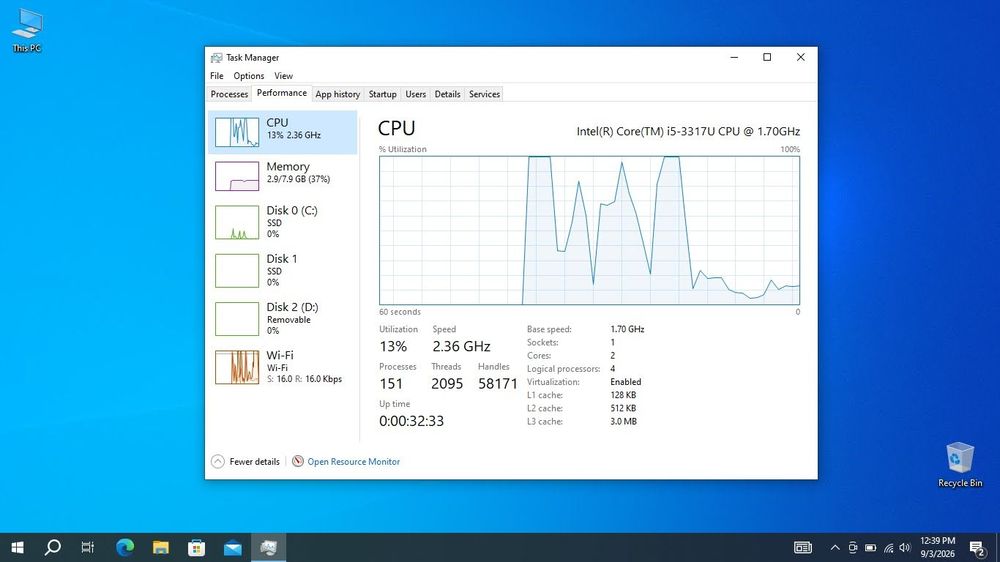Go to the Startup tab
1000x562 pixels.
click(383, 94)
